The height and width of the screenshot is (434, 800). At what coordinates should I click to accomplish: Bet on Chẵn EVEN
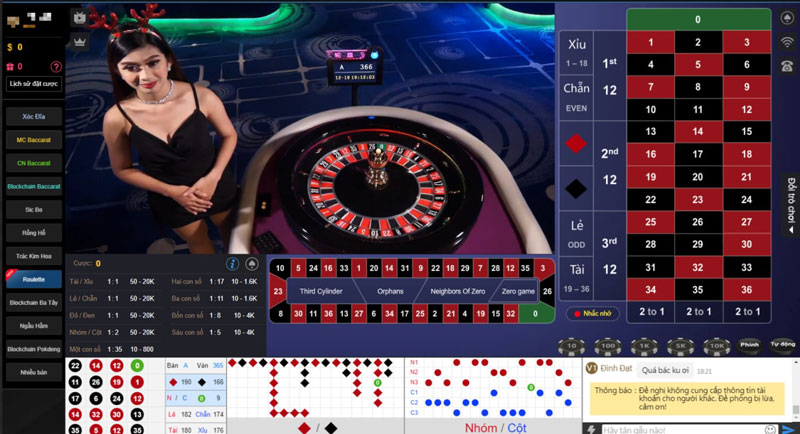pyautogui.click(x=577, y=98)
